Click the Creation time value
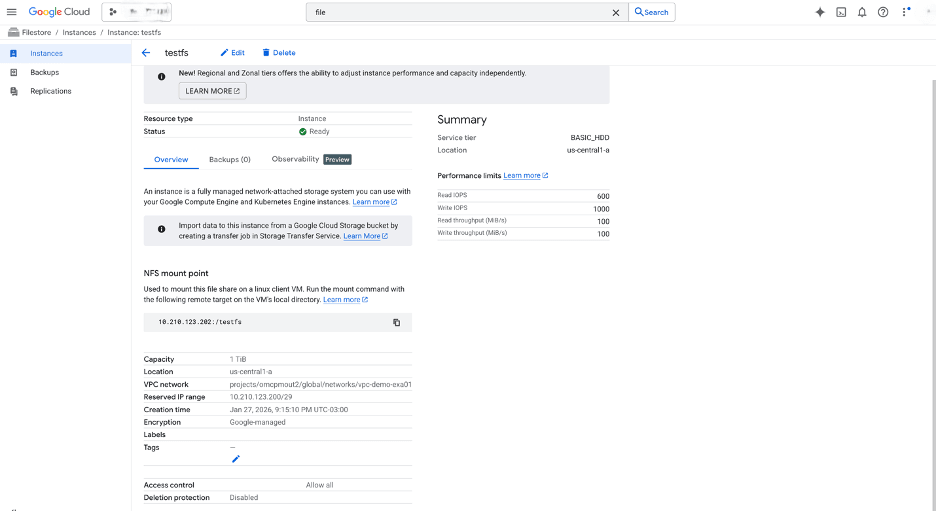This screenshot has height=512, width=936. pyautogui.click(x=289, y=409)
